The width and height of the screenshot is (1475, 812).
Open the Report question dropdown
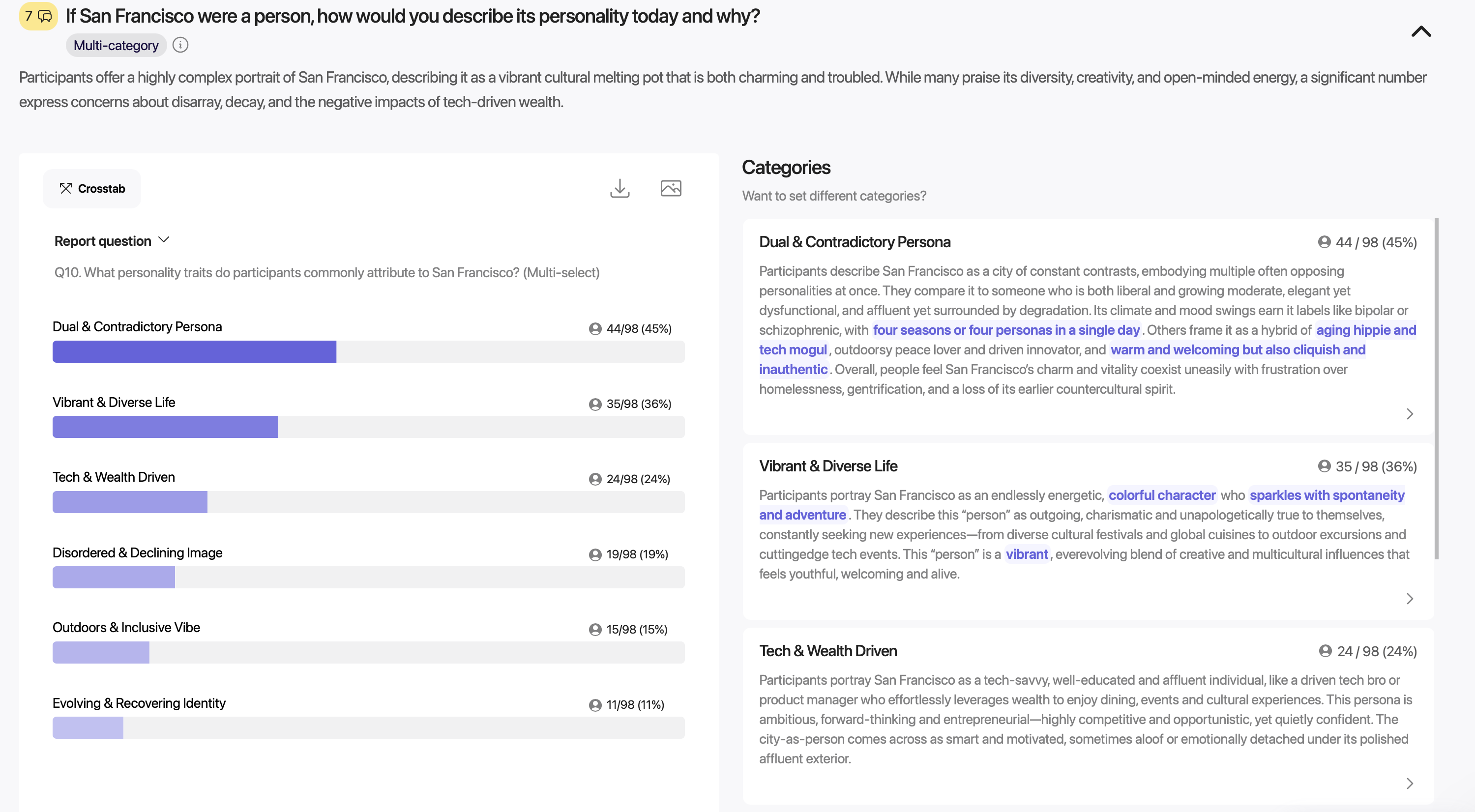(112, 241)
